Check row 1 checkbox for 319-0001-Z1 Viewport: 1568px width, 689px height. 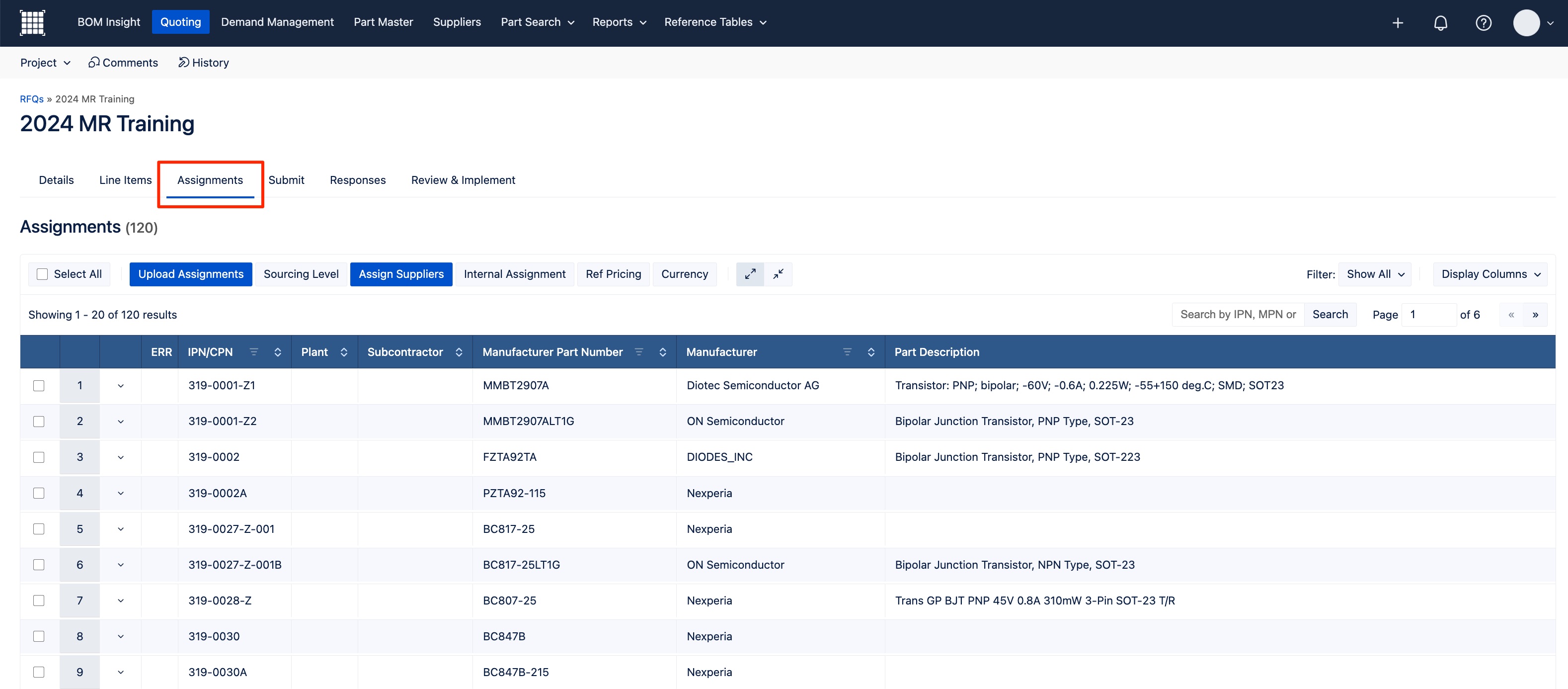point(39,386)
